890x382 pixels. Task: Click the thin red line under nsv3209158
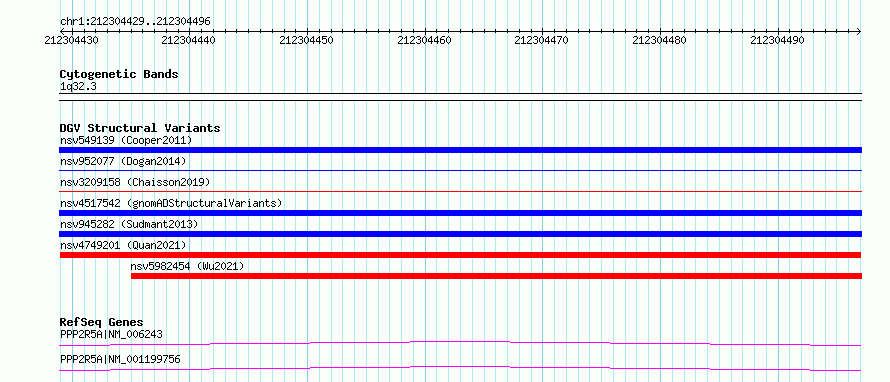pyautogui.click(x=460, y=191)
